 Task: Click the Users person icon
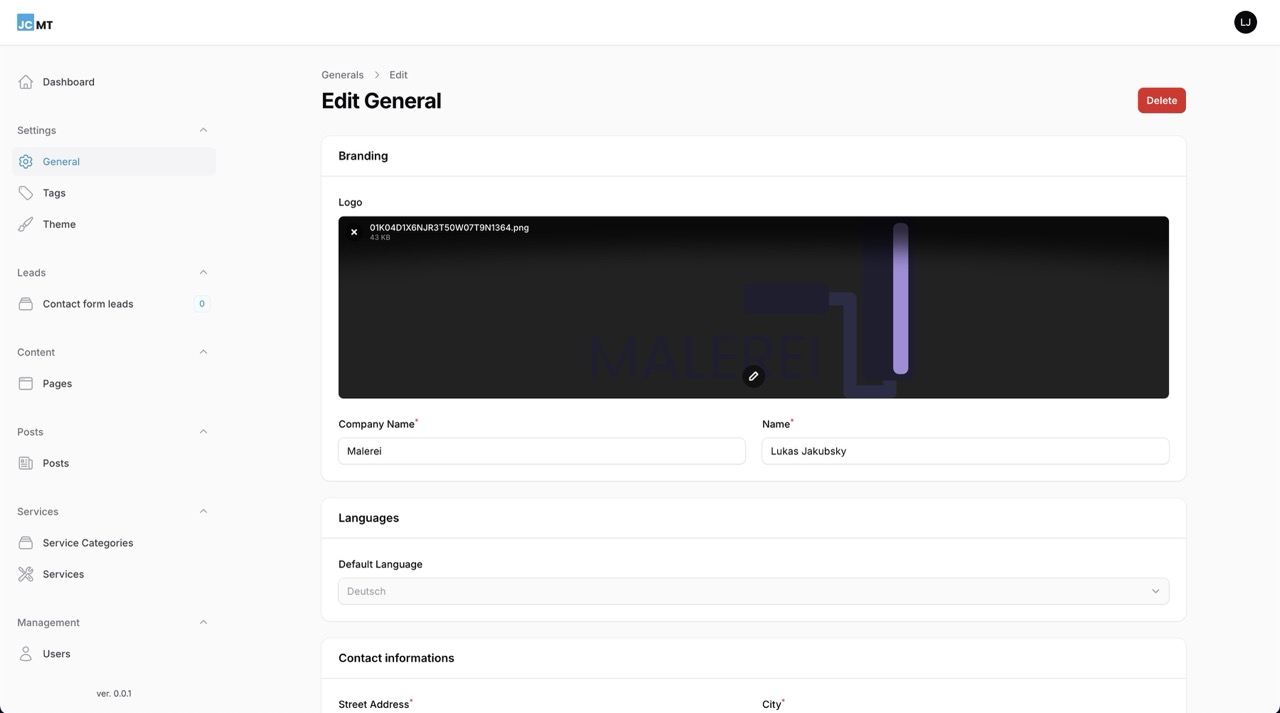pyautogui.click(x=25, y=653)
